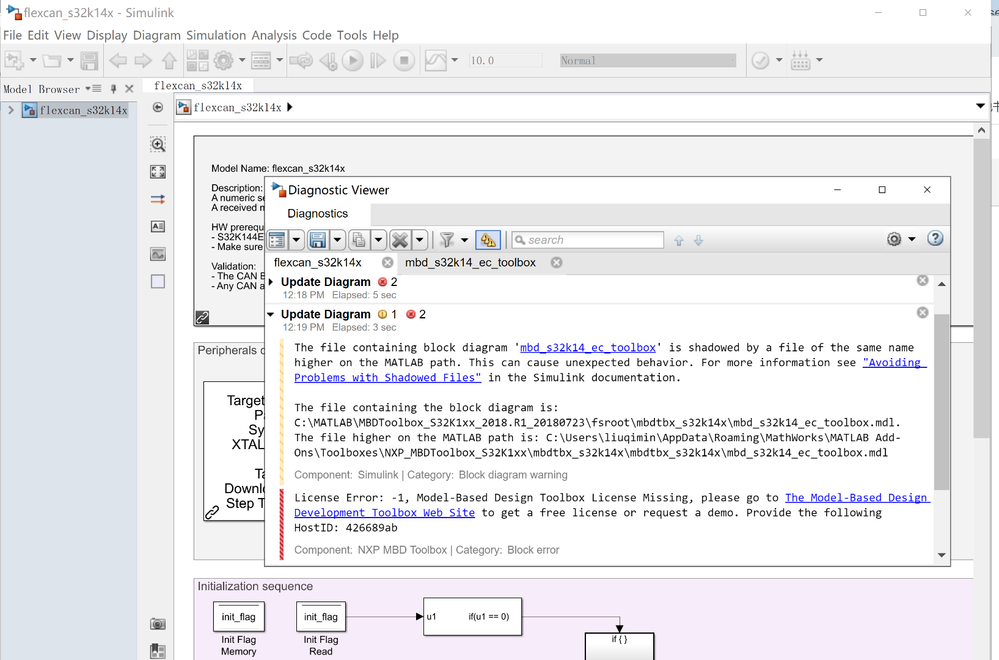This screenshot has height=660, width=999.
Task: Go up to parent with the up arrow icon
Action: (169, 61)
